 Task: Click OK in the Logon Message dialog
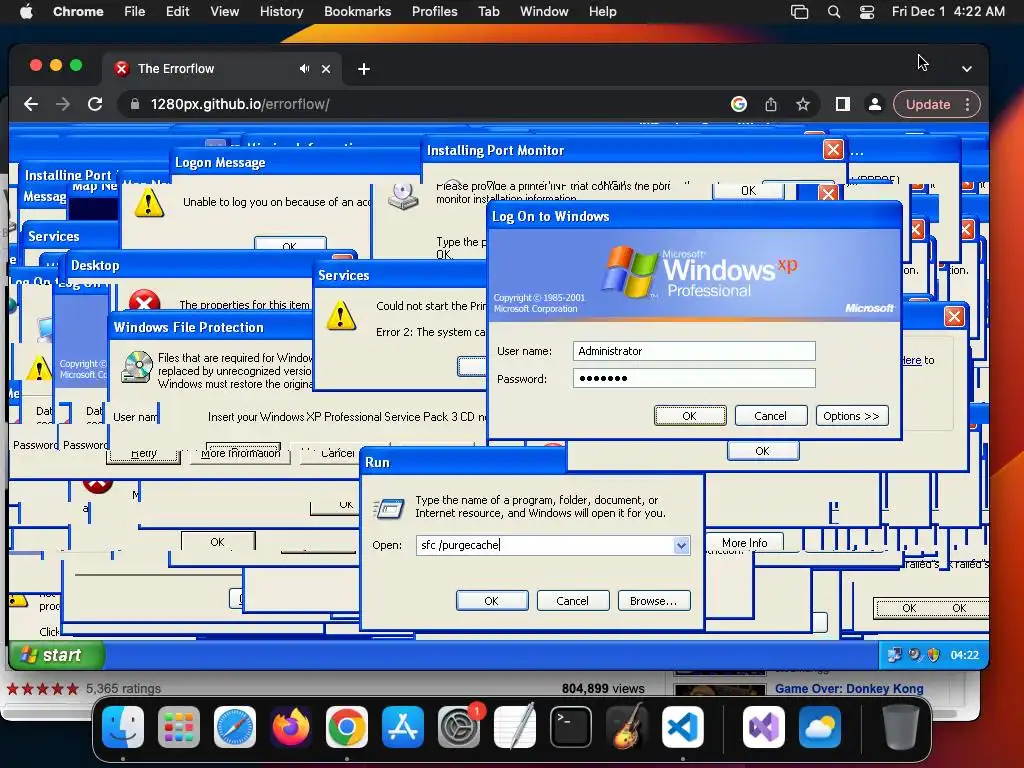pos(289,245)
